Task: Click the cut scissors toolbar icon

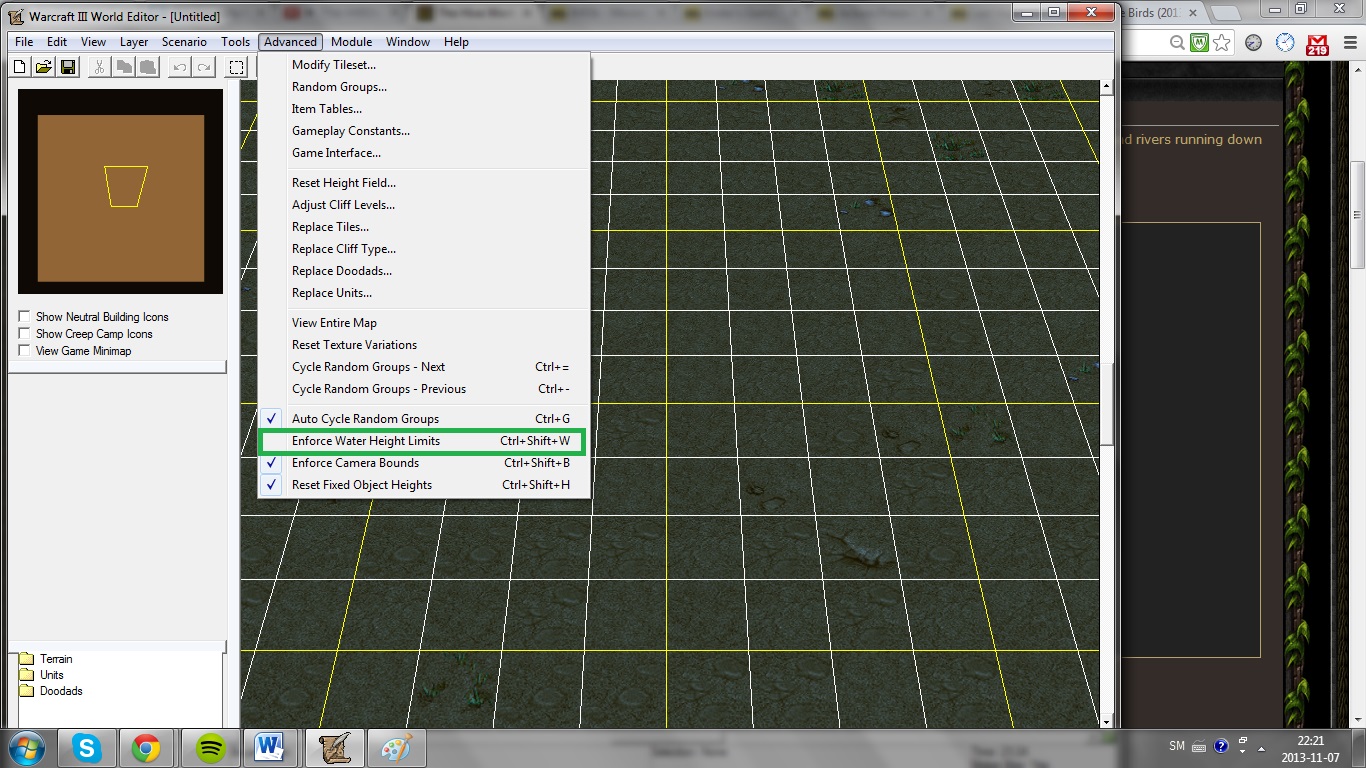Action: pos(100,67)
